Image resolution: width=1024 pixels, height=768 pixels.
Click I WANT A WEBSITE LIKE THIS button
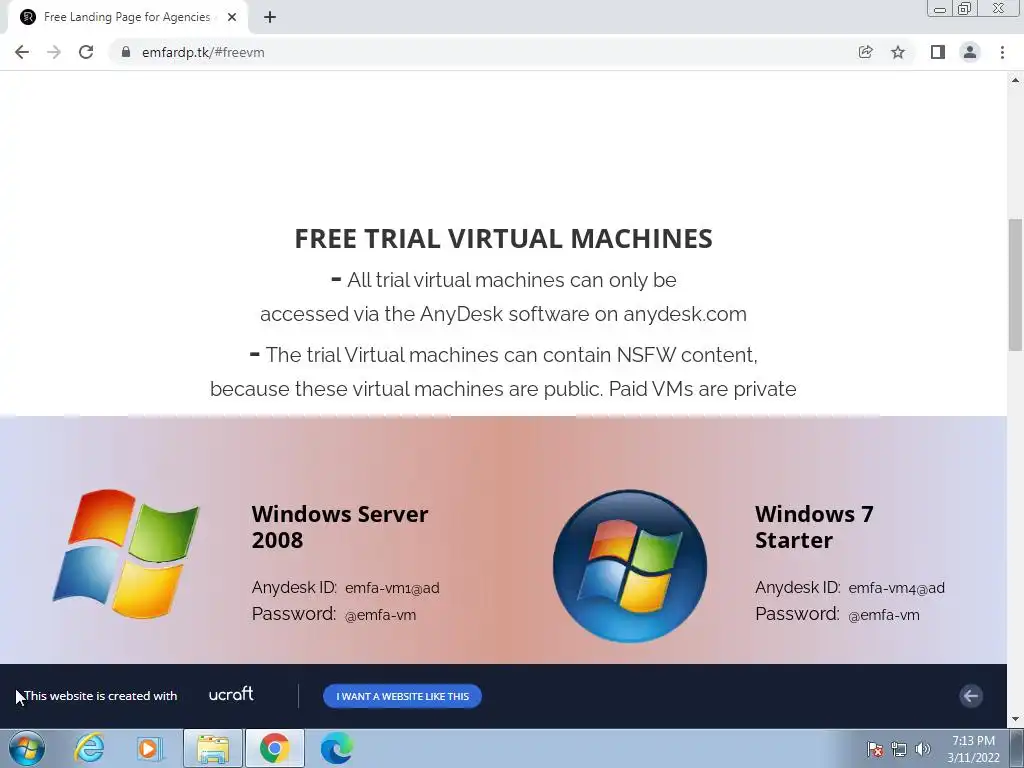[x=402, y=696]
